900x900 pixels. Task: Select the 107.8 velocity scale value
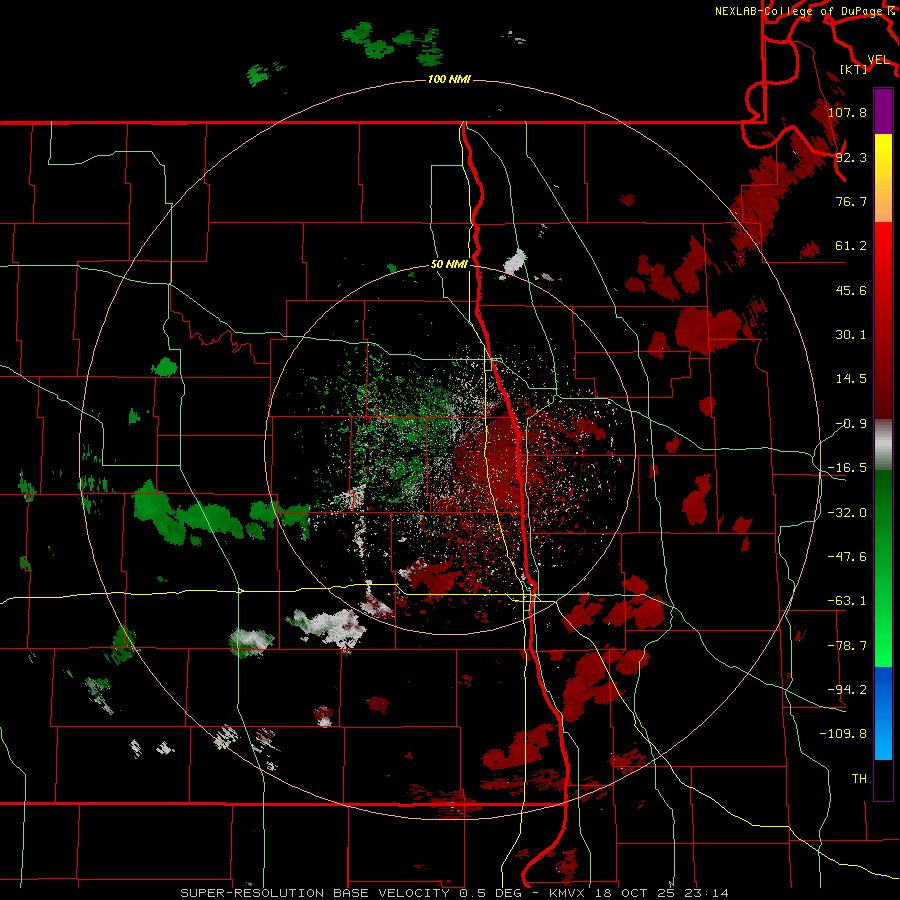(x=847, y=112)
